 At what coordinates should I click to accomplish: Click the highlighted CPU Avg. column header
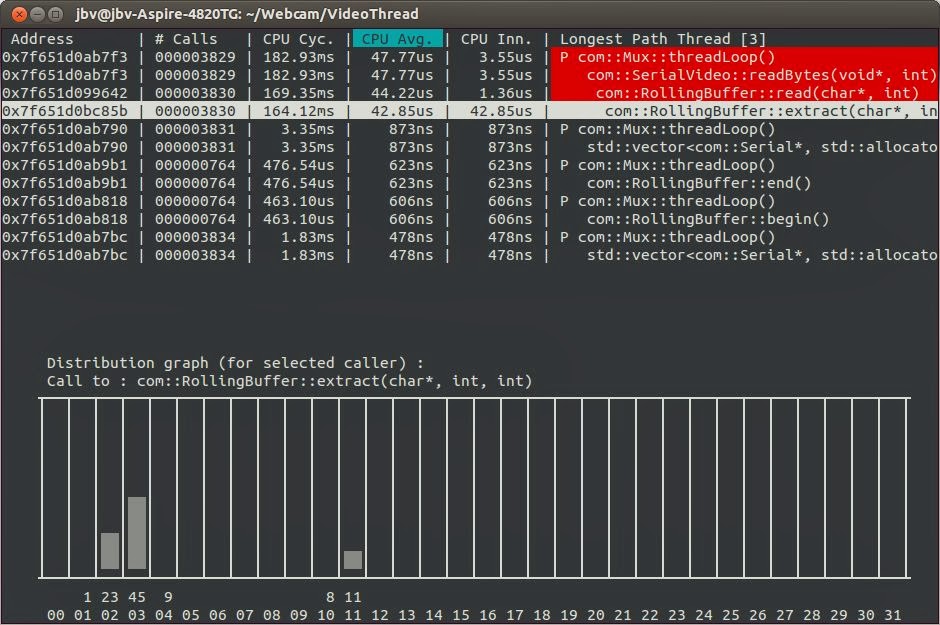pyautogui.click(x=394, y=38)
